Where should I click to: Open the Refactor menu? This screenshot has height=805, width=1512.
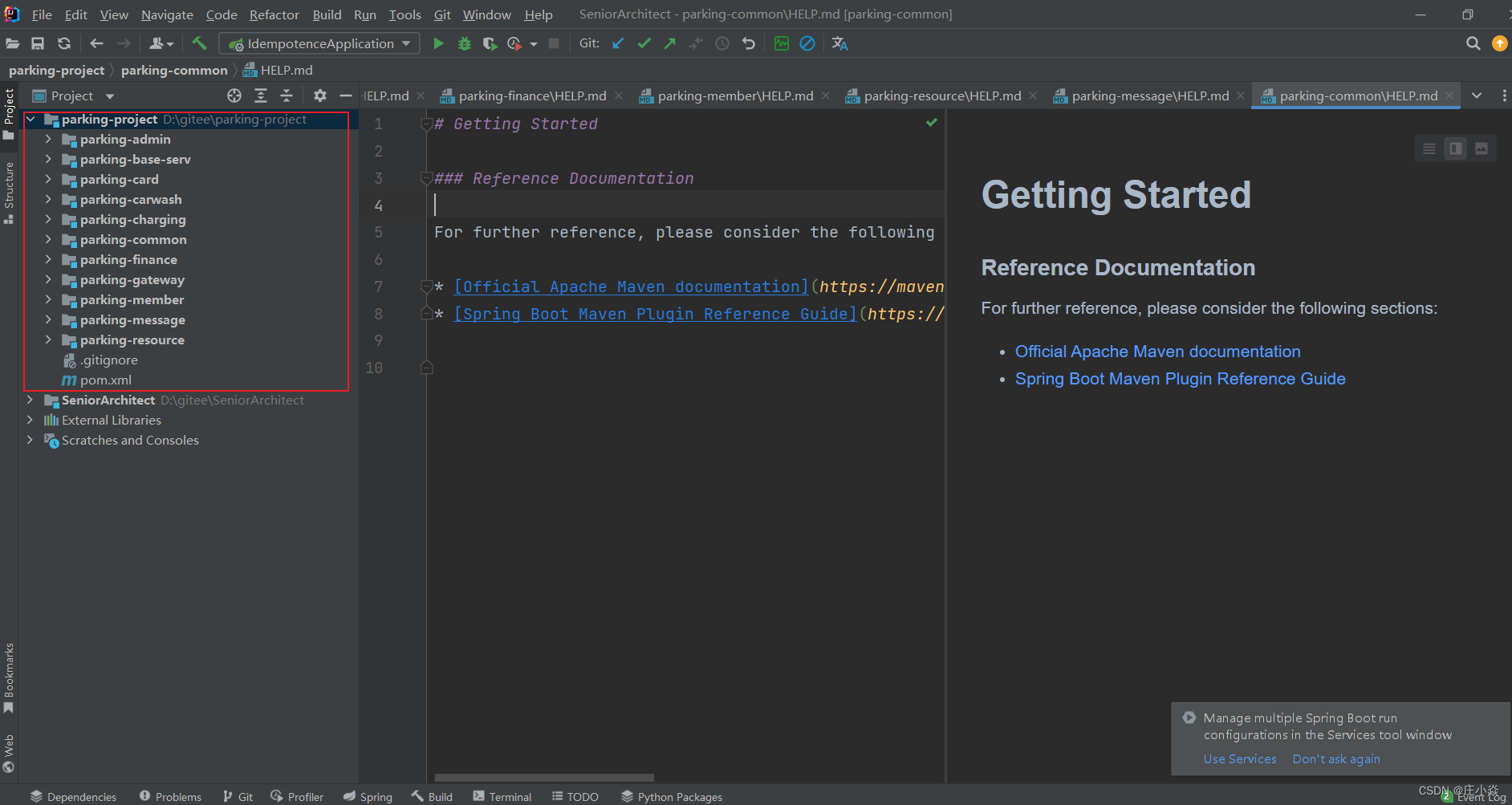click(274, 14)
